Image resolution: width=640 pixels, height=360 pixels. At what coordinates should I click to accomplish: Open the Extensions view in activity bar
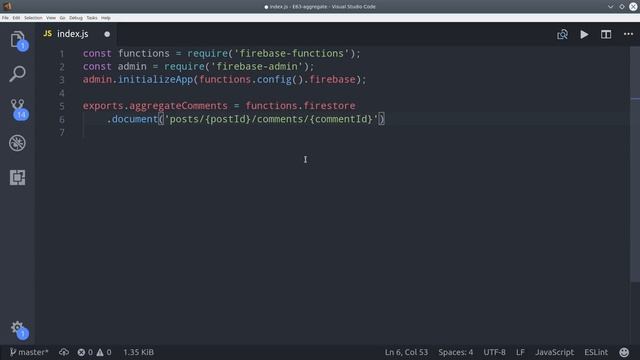pyautogui.click(x=18, y=178)
